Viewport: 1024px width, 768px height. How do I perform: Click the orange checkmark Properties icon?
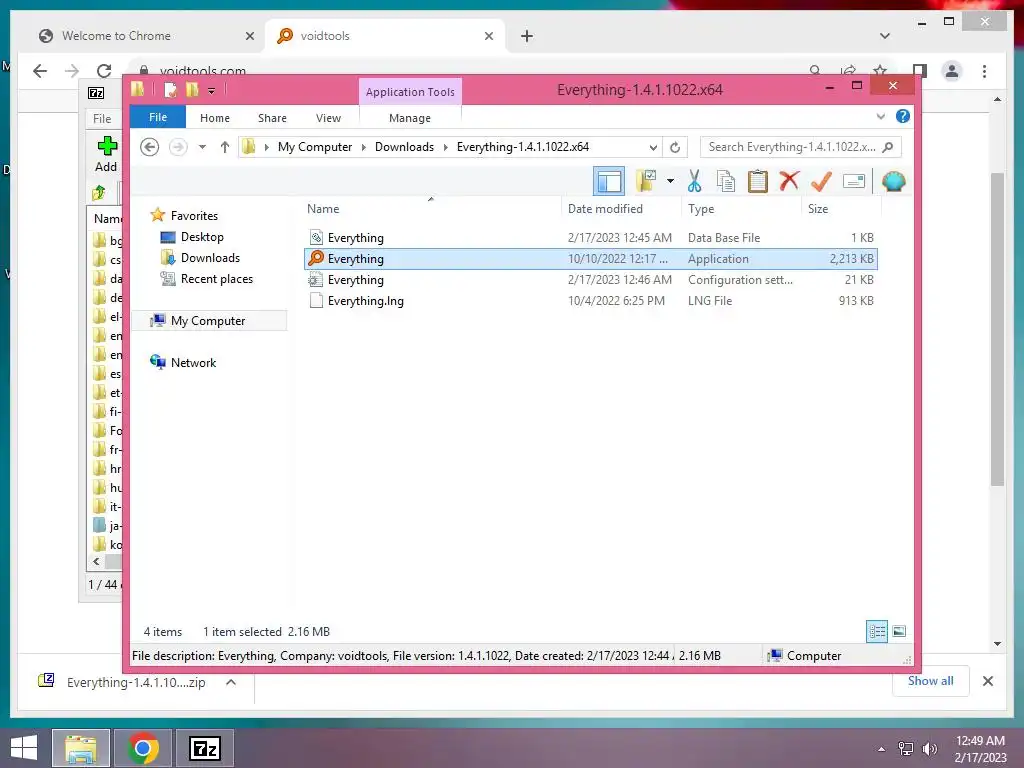(821, 181)
